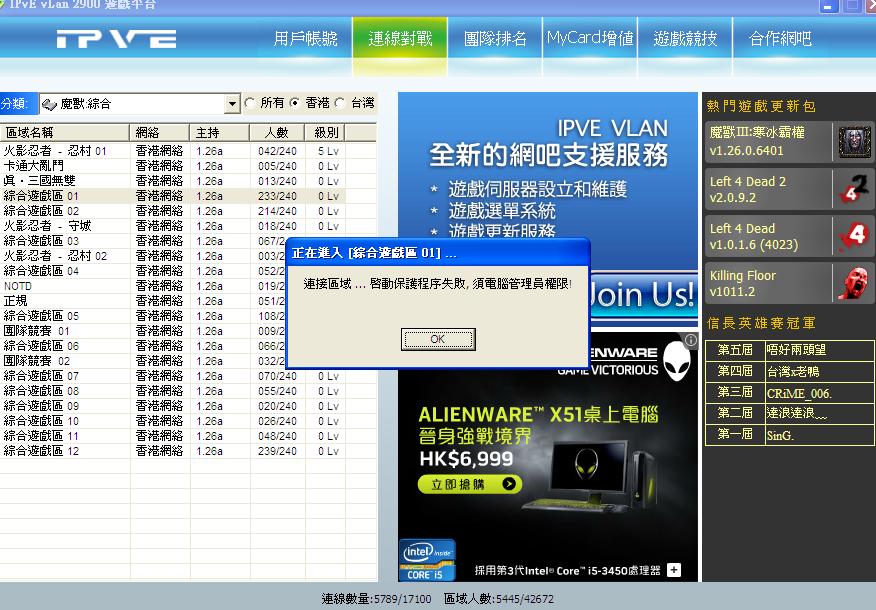Sort by 主持 column header

(220, 133)
